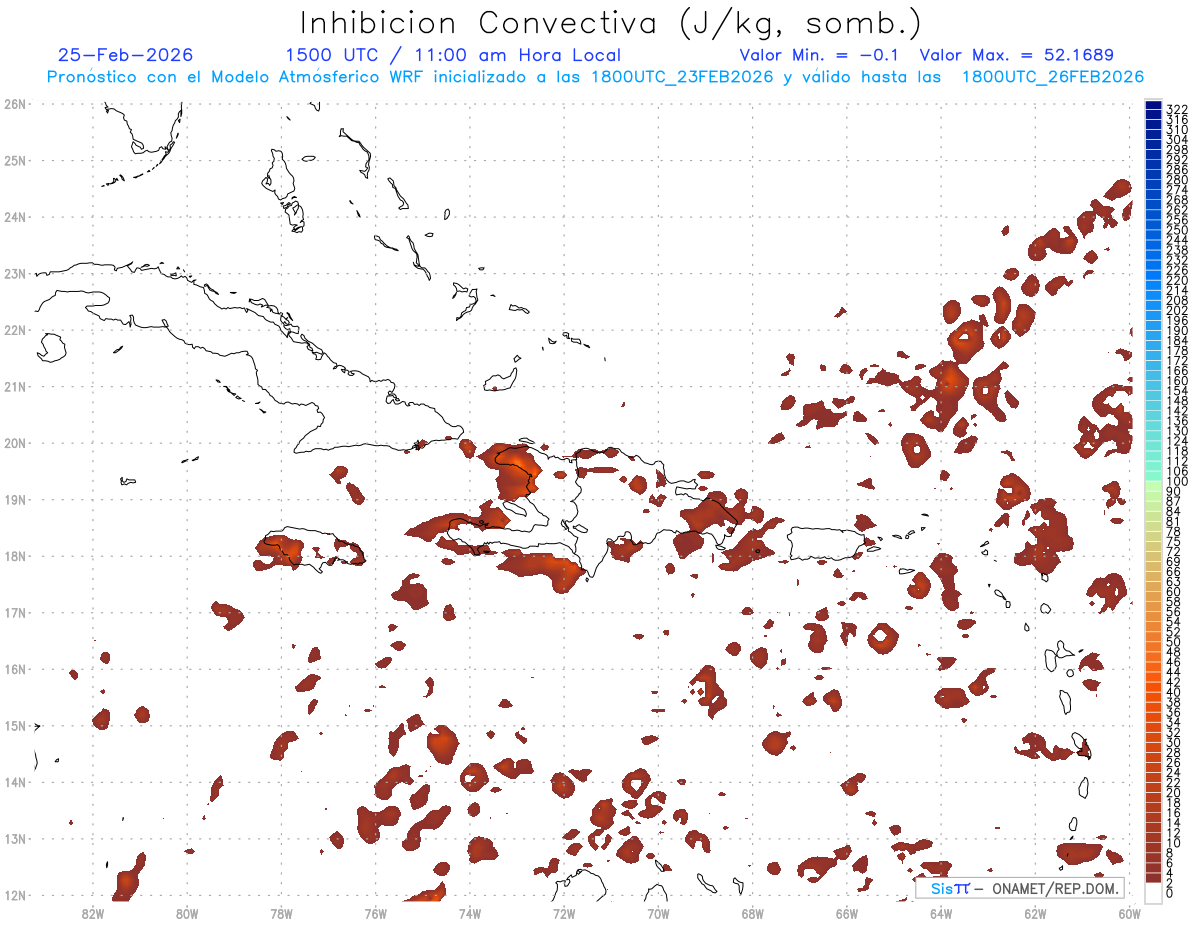Click the 'SisPI – ONAMET/REP.DOM.' credit label
Viewport: 1200px width, 927px height.
pos(1018,888)
